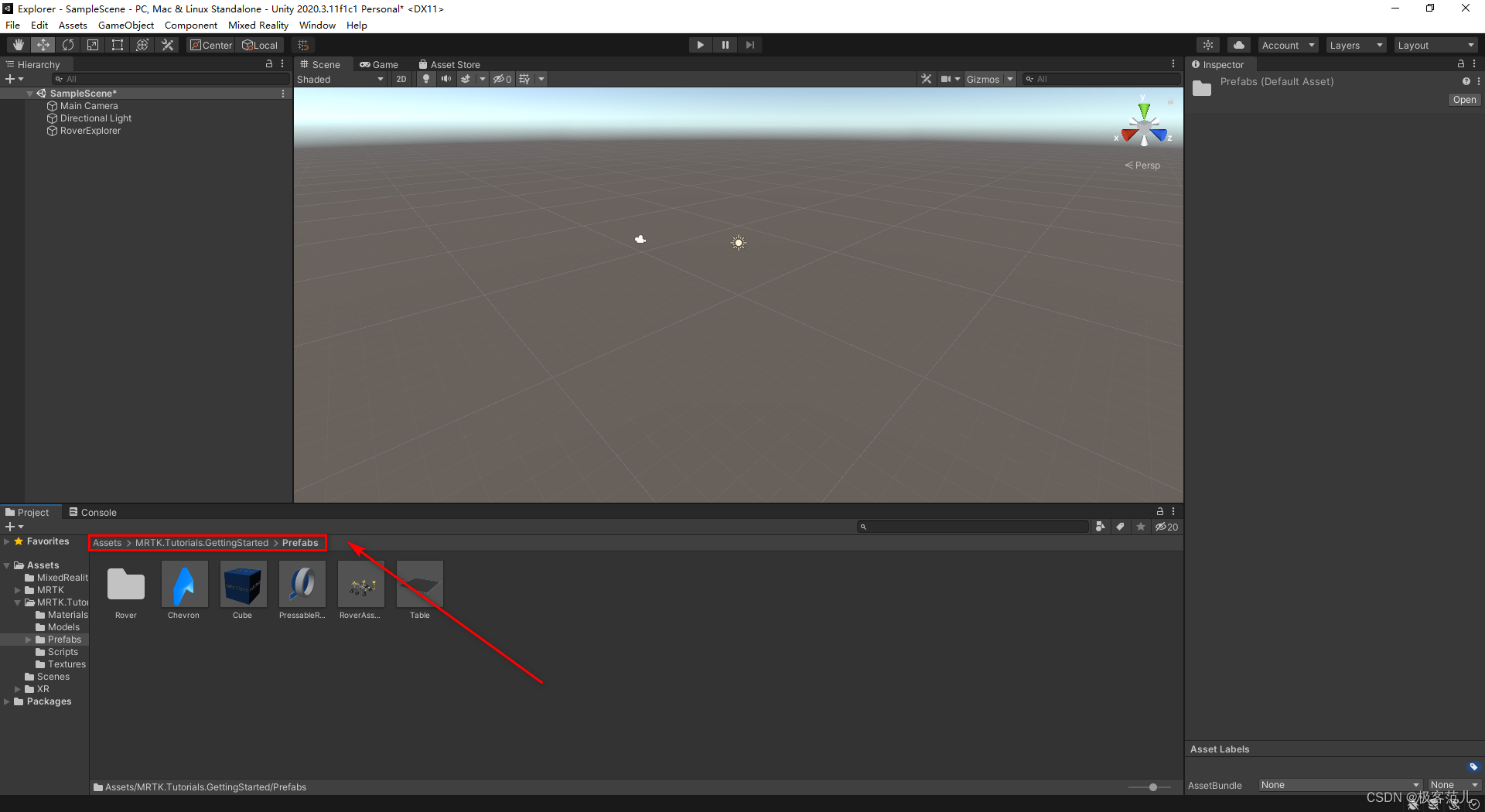Image resolution: width=1485 pixels, height=812 pixels.
Task: Open the cloud services icon
Action: point(1239,45)
